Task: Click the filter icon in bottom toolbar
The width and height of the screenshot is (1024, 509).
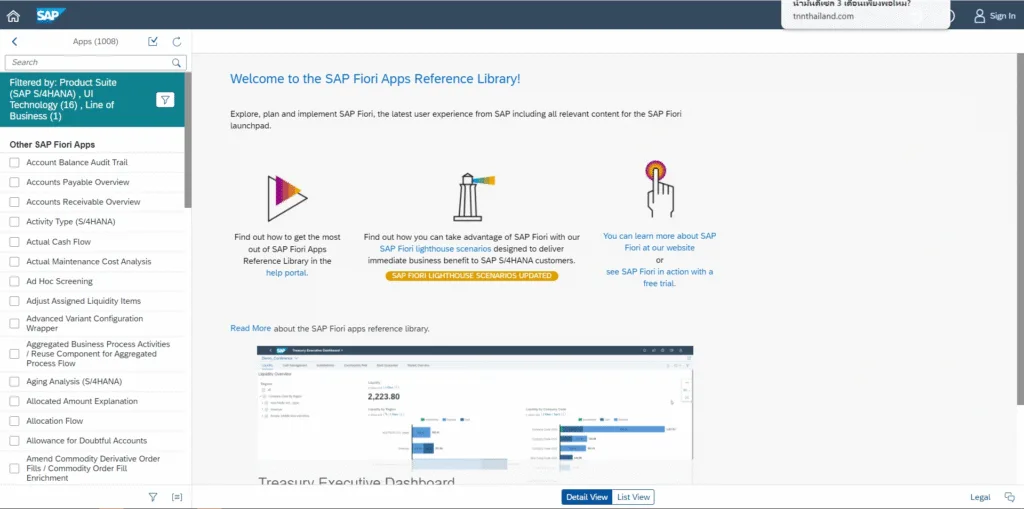Action: (153, 497)
